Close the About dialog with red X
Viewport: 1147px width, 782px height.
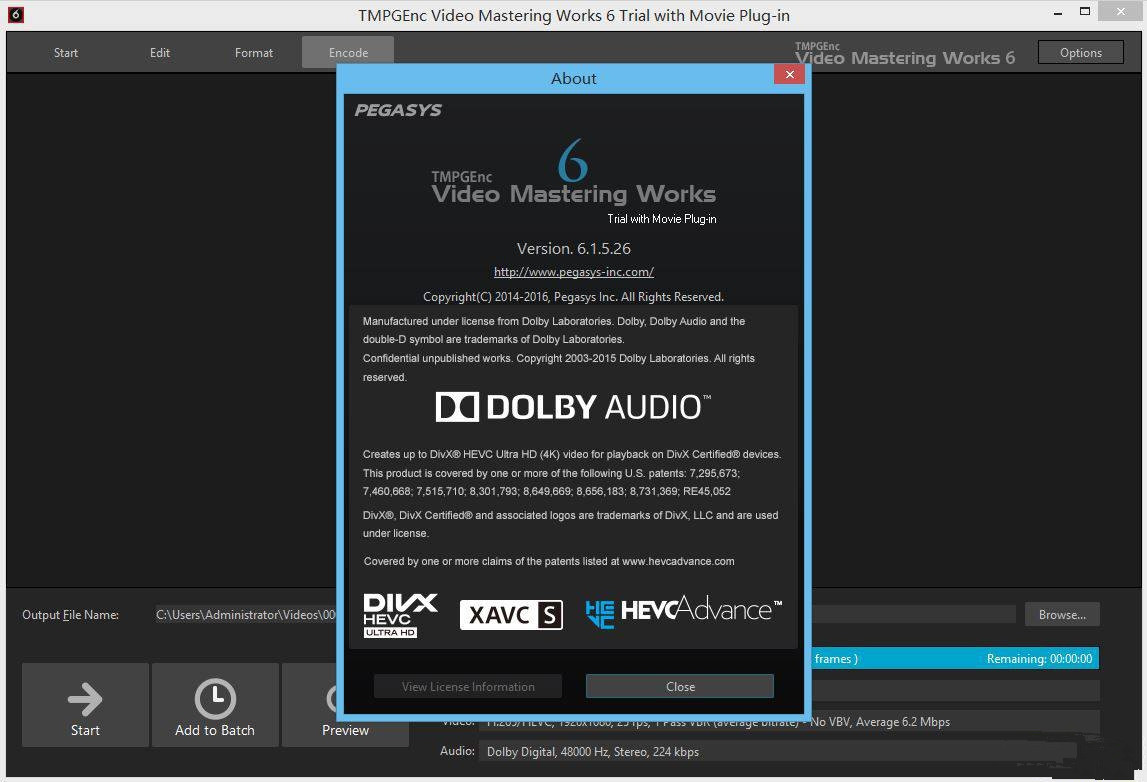coord(789,74)
